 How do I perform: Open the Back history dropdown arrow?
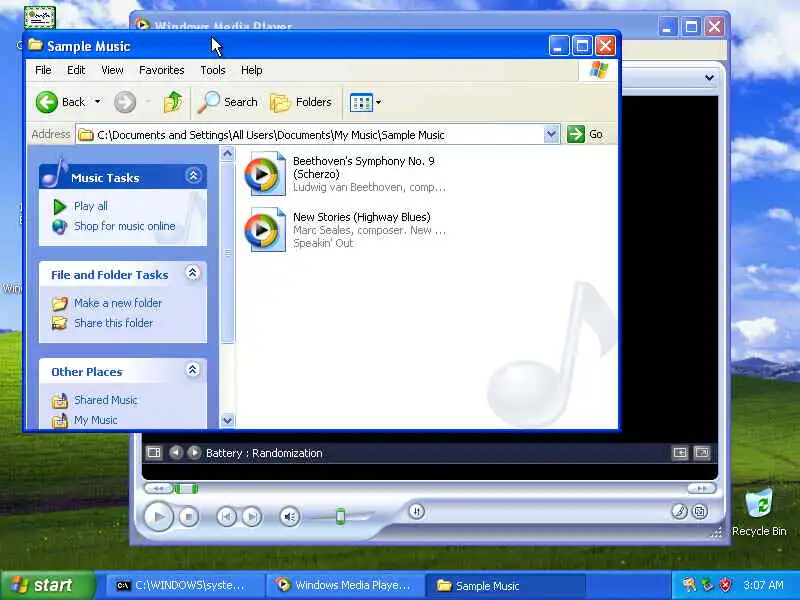[x=97, y=102]
